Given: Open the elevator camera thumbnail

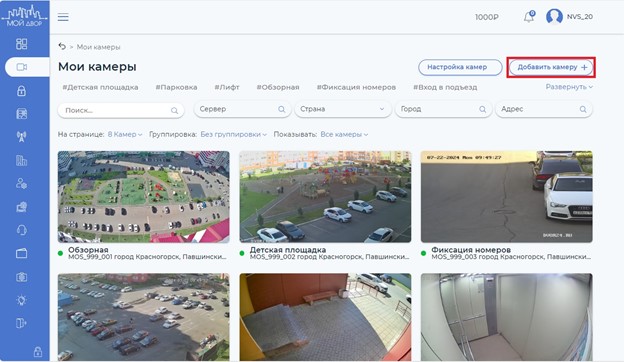Looking at the screenshot, I should 507,317.
